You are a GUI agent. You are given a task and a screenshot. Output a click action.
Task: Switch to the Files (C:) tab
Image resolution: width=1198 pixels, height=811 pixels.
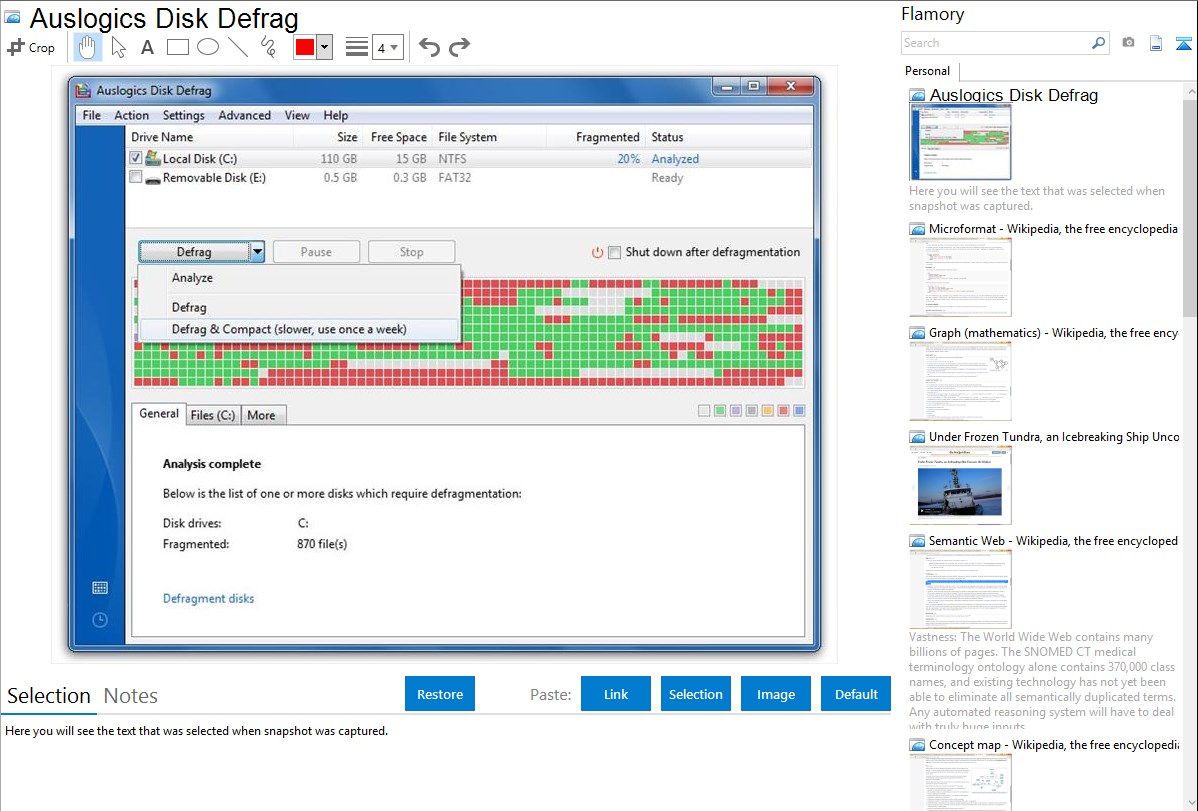point(213,415)
